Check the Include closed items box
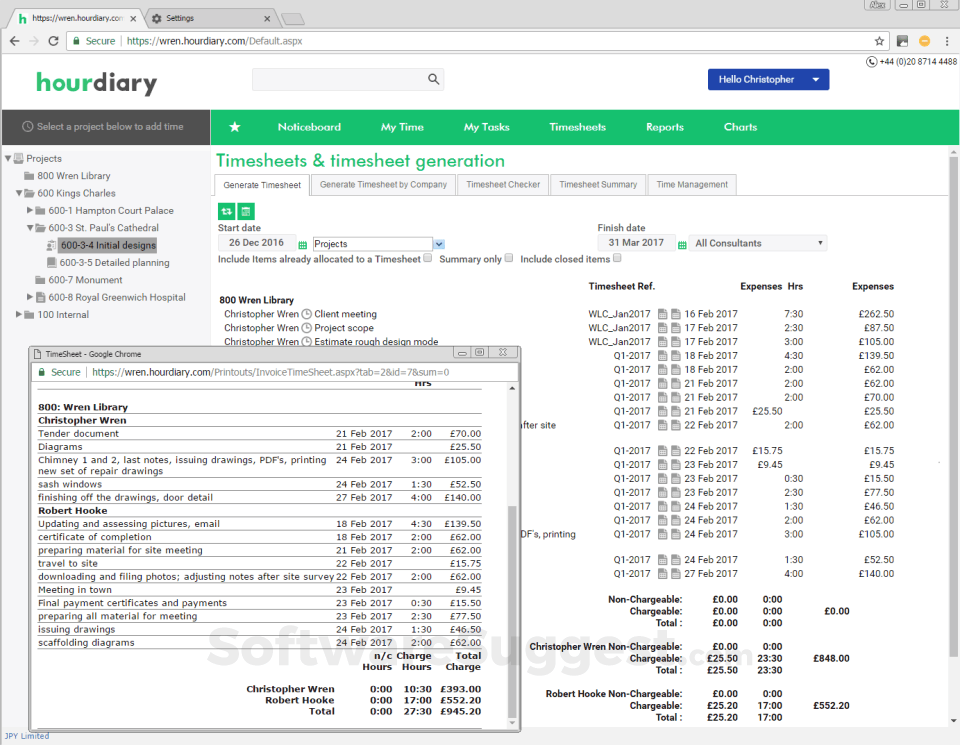Image resolution: width=960 pixels, height=745 pixels. pos(617,258)
